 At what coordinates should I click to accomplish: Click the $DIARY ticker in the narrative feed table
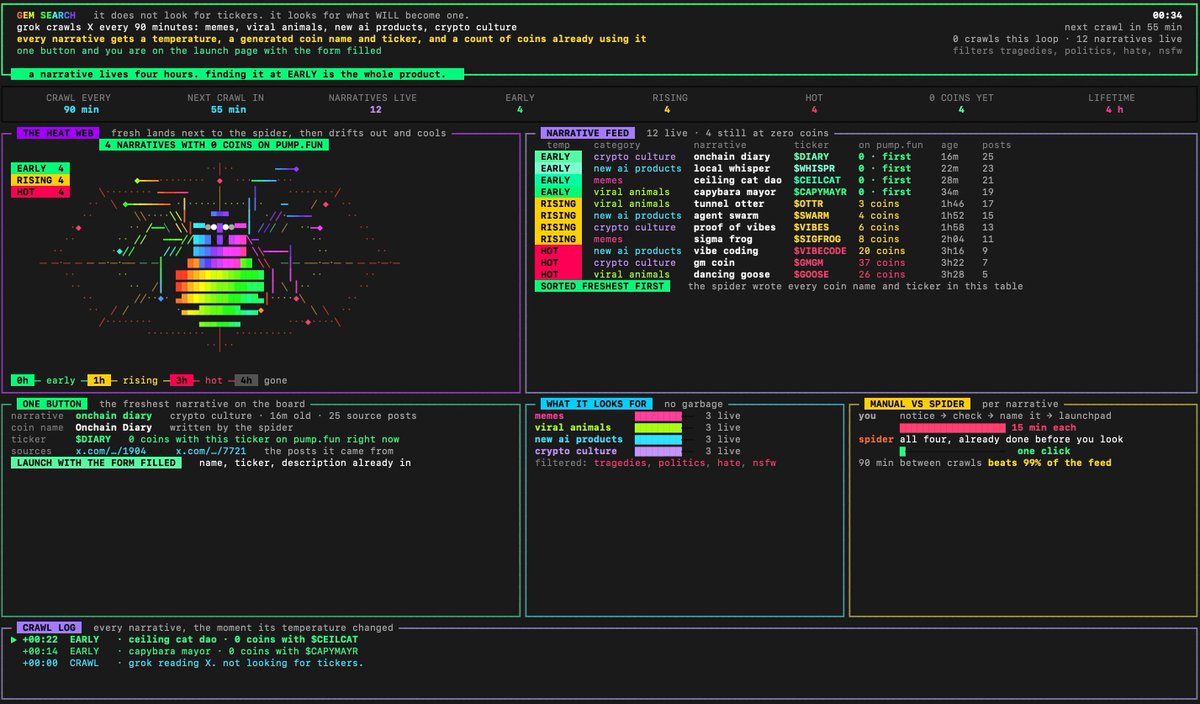pyautogui.click(x=811, y=156)
